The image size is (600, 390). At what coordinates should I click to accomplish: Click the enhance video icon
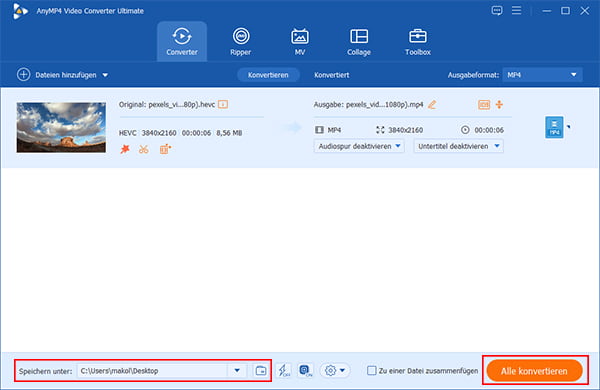pyautogui.click(x=165, y=149)
